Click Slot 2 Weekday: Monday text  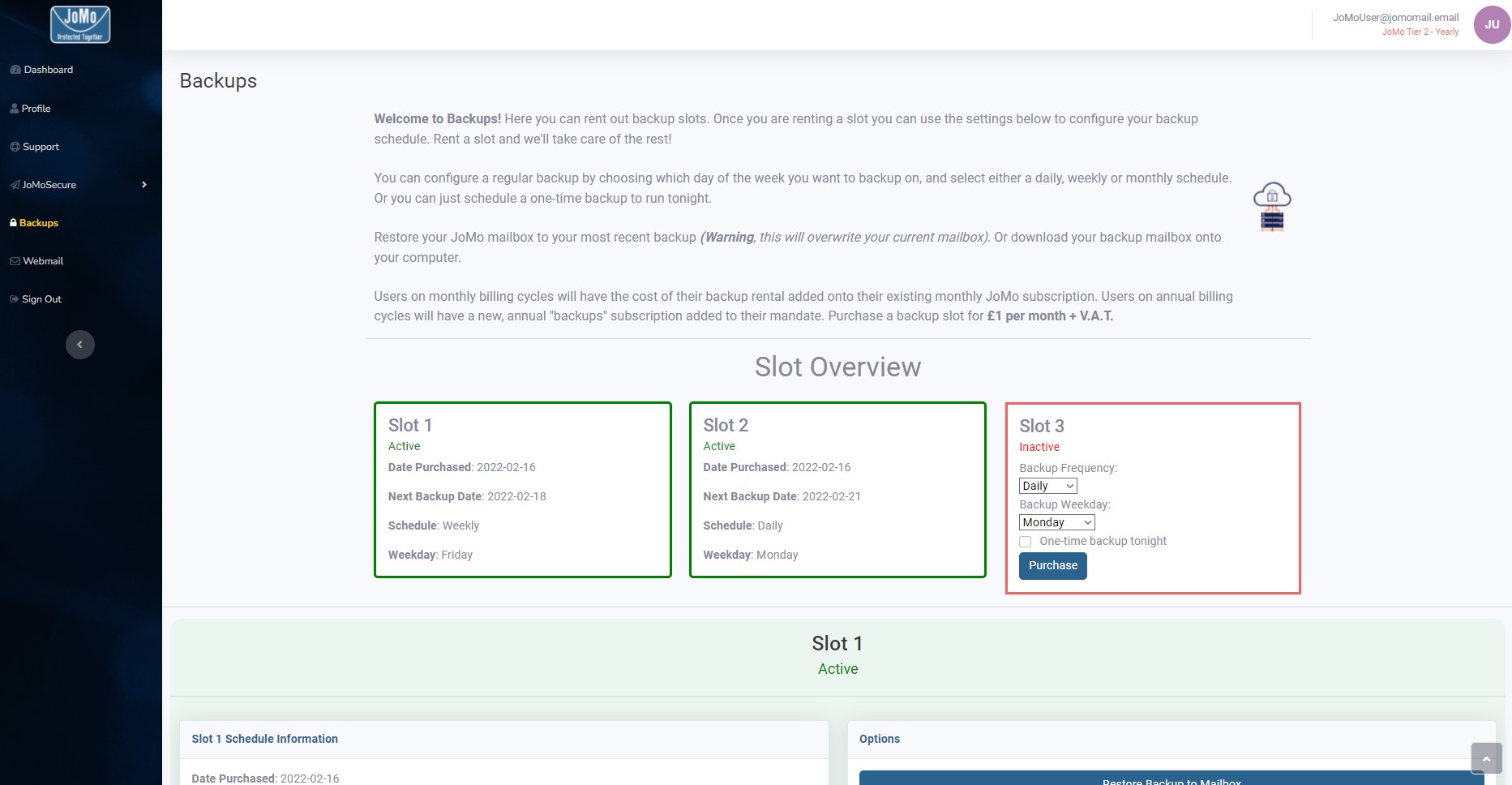point(751,555)
